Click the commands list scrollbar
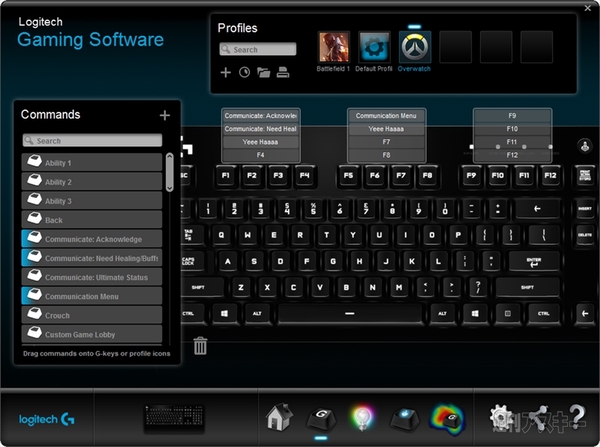This screenshot has width=600, height=447. point(170,172)
